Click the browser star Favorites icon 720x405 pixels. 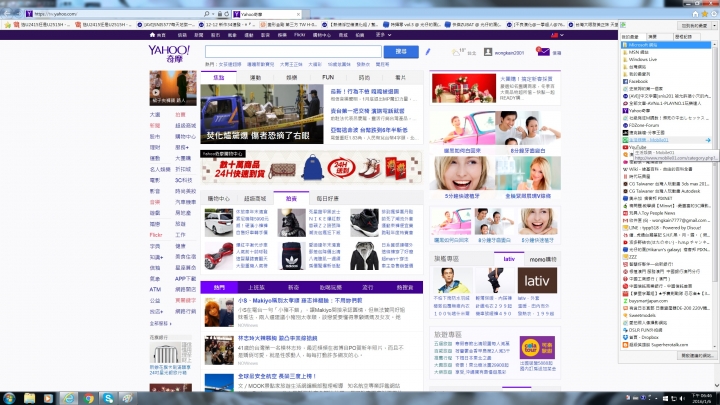pyautogui.click(x=704, y=14)
